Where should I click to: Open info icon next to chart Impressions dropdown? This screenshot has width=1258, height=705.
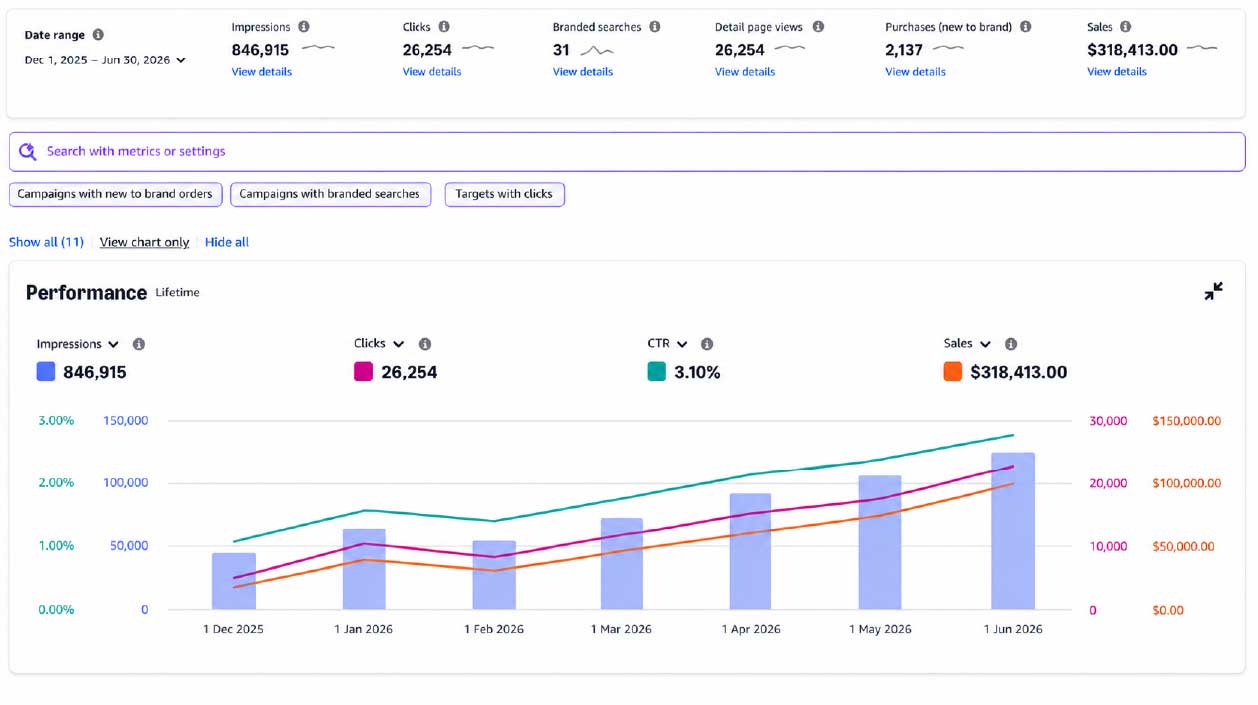pos(139,344)
